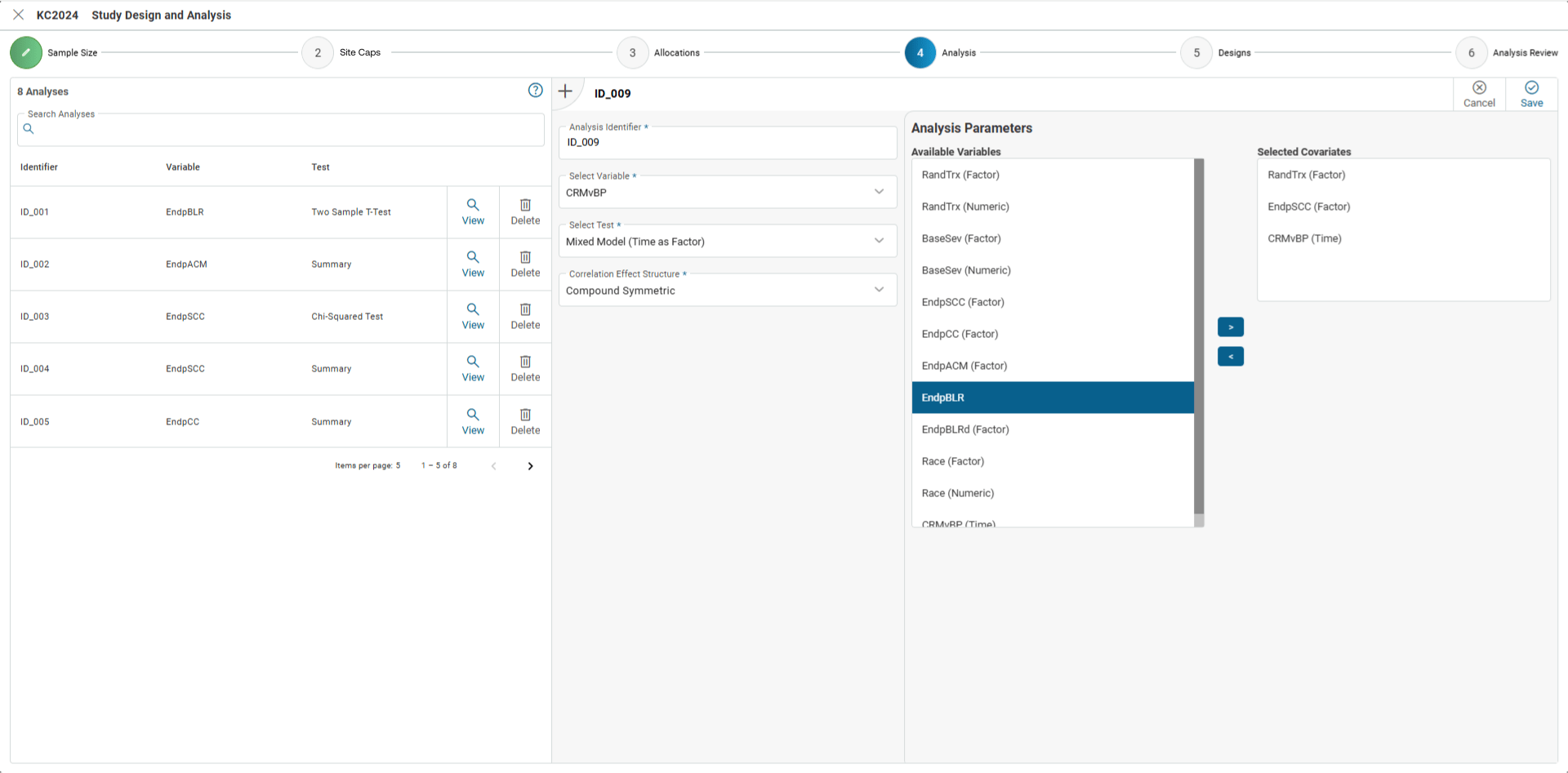The width and height of the screenshot is (1568, 773).
Task: Click the Variable column header
Action: click(183, 167)
